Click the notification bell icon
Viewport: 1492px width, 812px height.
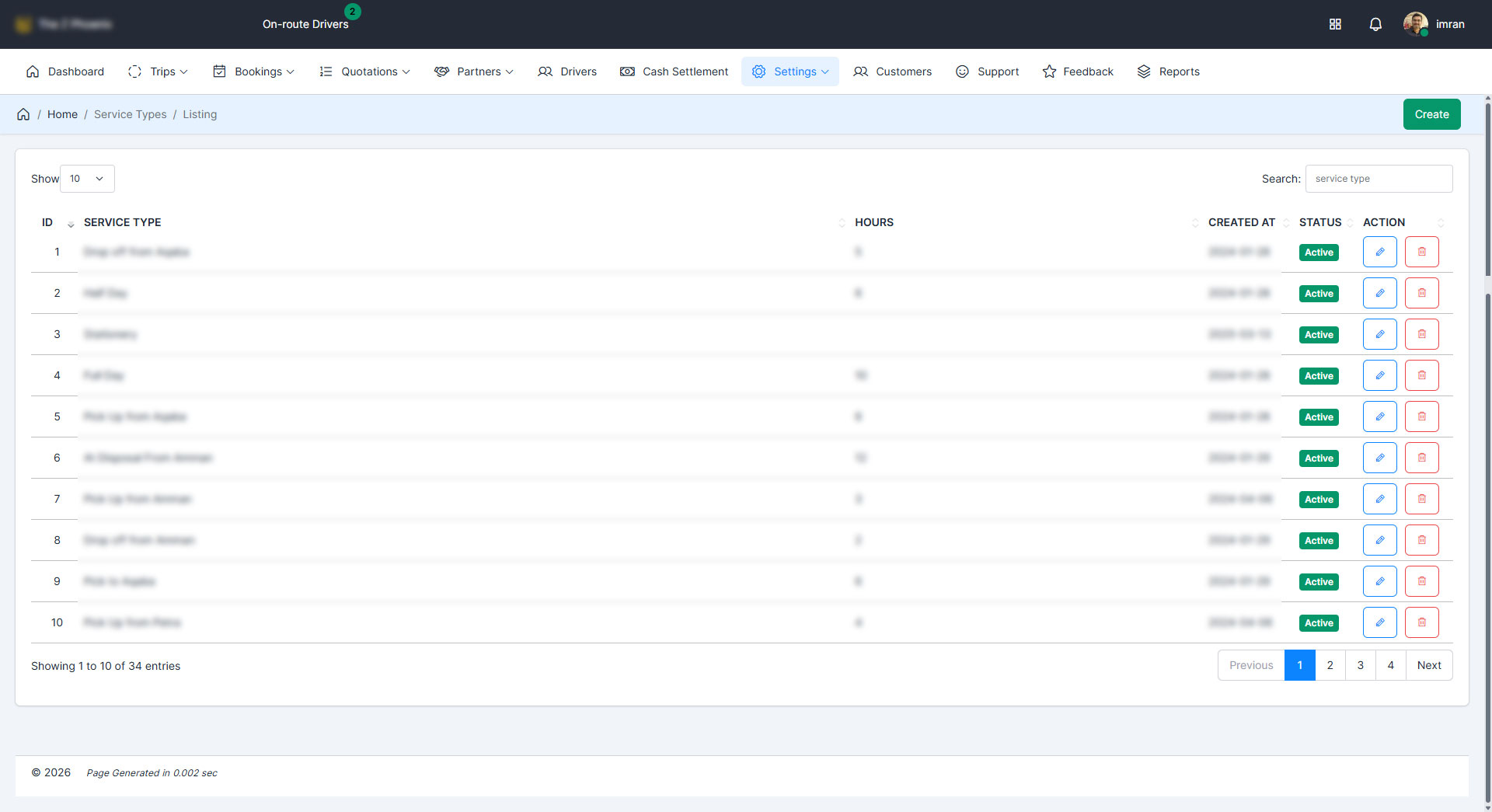pyautogui.click(x=1375, y=24)
